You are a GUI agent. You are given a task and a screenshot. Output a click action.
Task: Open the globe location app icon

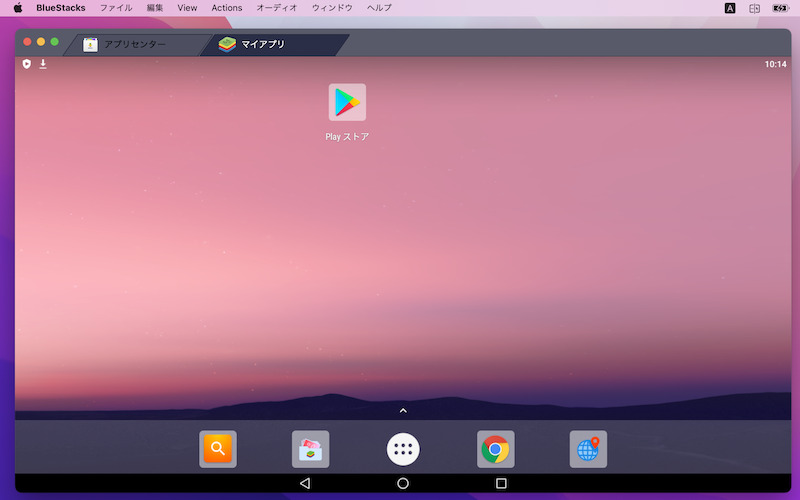[588, 449]
